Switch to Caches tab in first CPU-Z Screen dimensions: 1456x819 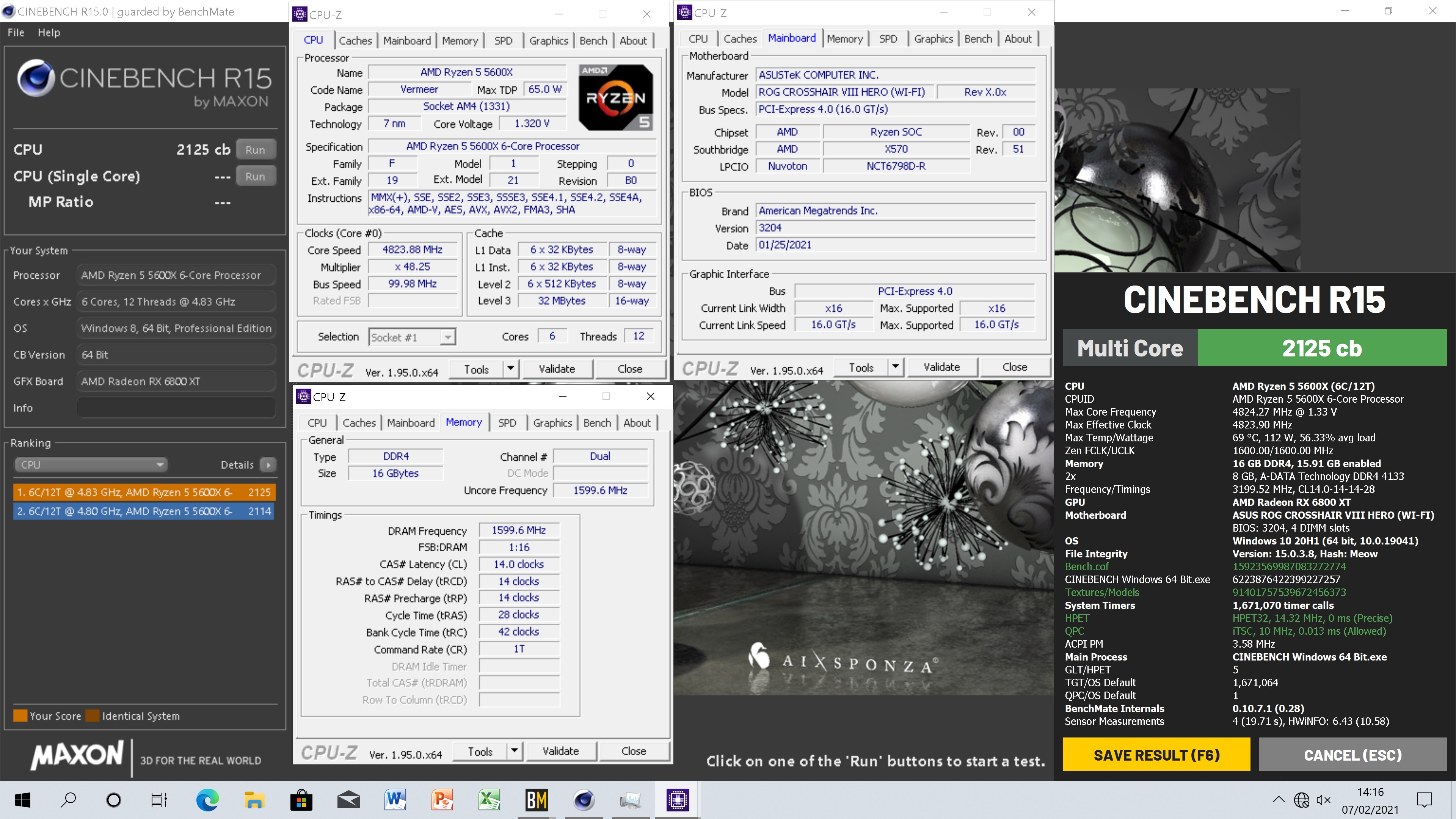click(355, 41)
